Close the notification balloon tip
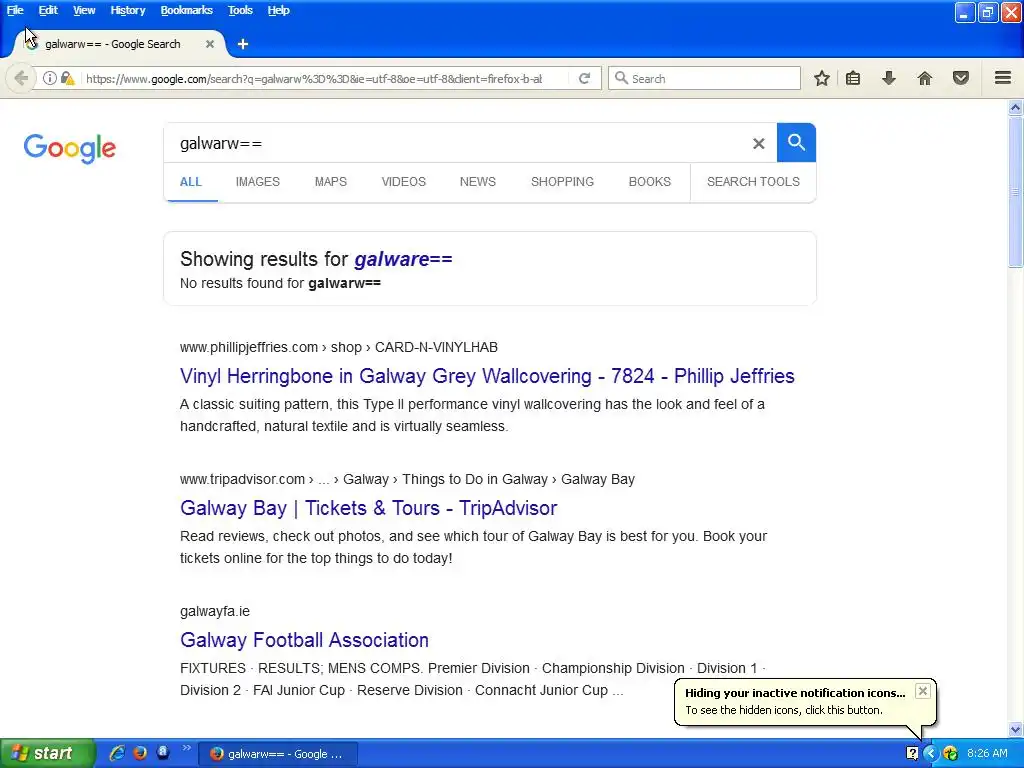This screenshot has height=768, width=1024. pyautogui.click(x=922, y=691)
